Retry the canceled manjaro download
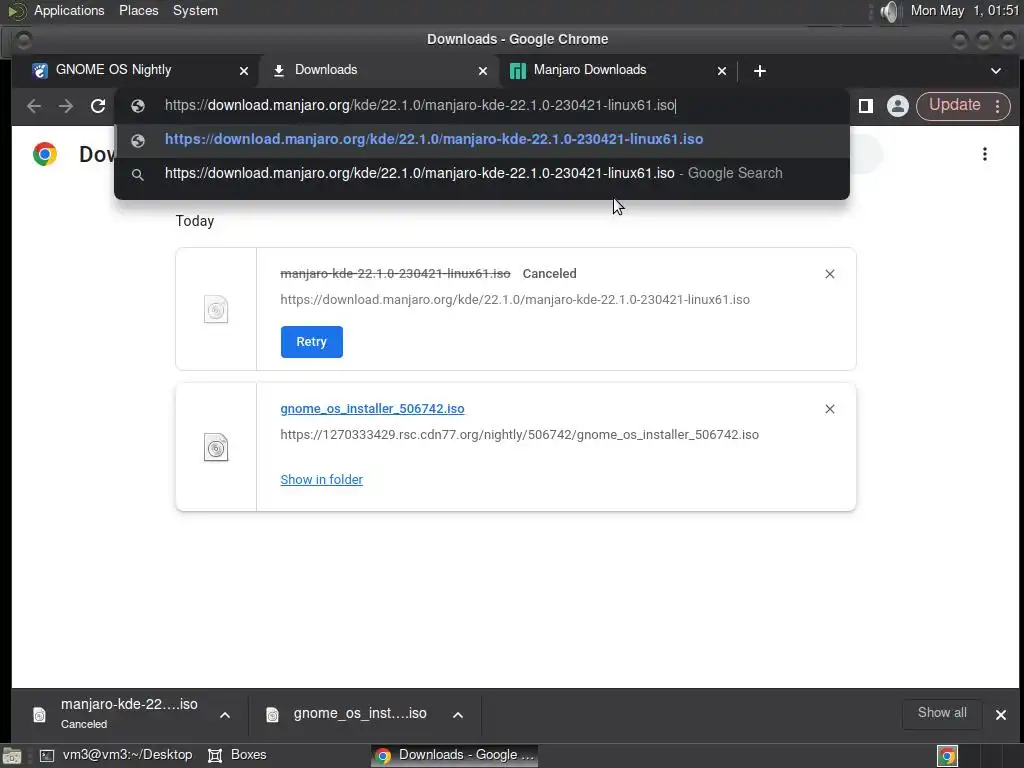Screen dimensions: 1024x768 click(312, 342)
